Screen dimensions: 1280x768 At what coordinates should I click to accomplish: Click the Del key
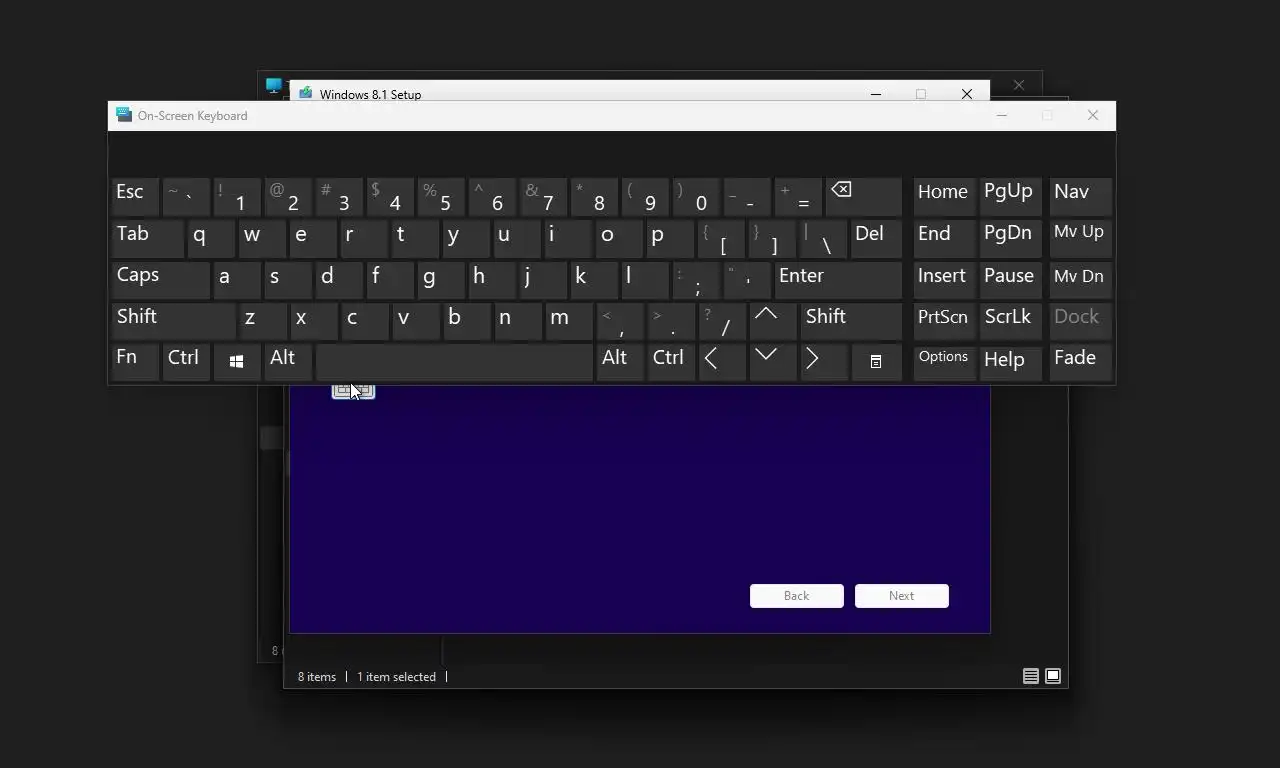[876, 238]
